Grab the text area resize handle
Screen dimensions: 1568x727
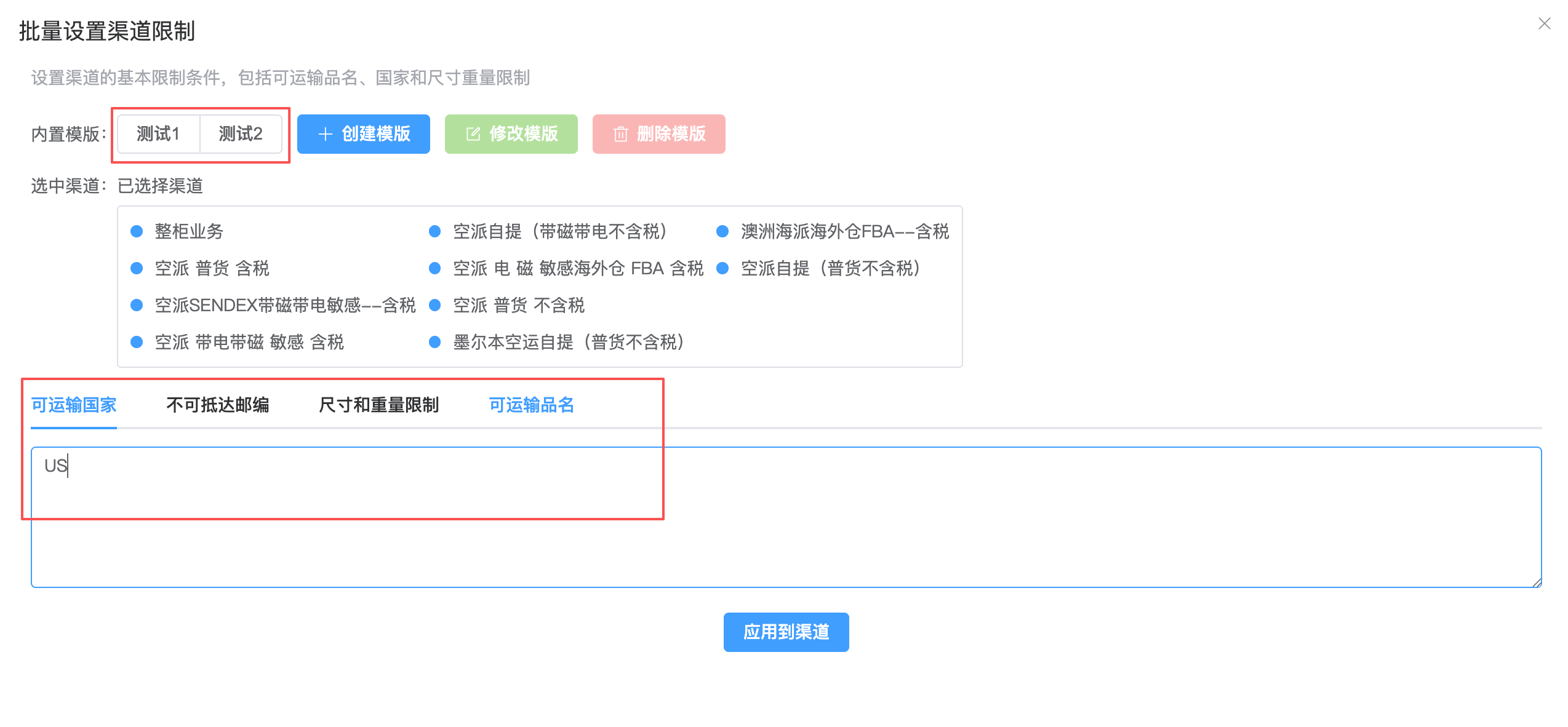click(x=1537, y=582)
